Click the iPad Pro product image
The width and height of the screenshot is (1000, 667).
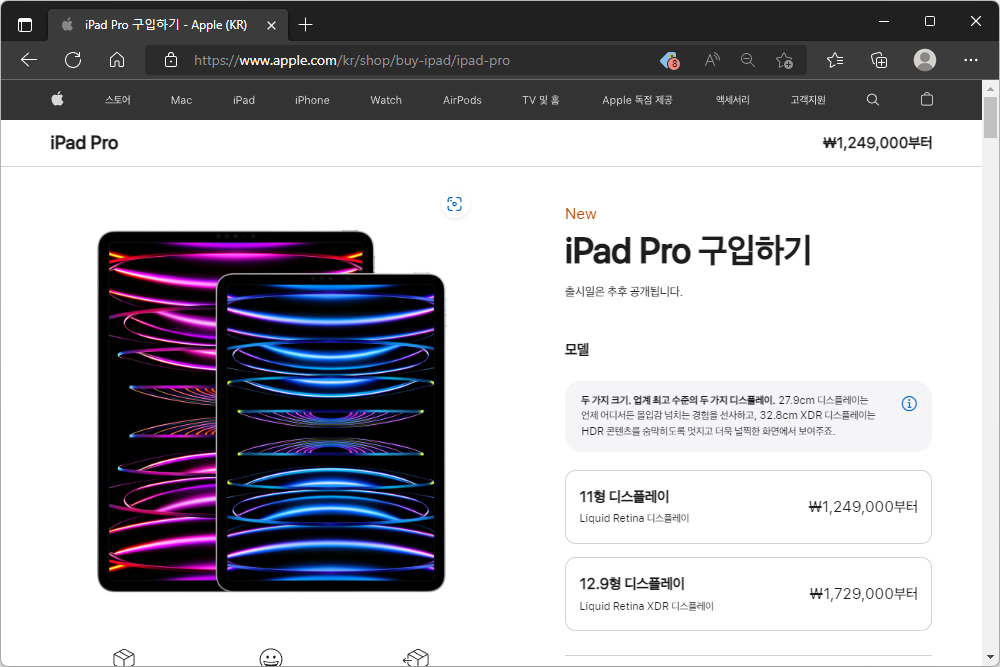[271, 411]
